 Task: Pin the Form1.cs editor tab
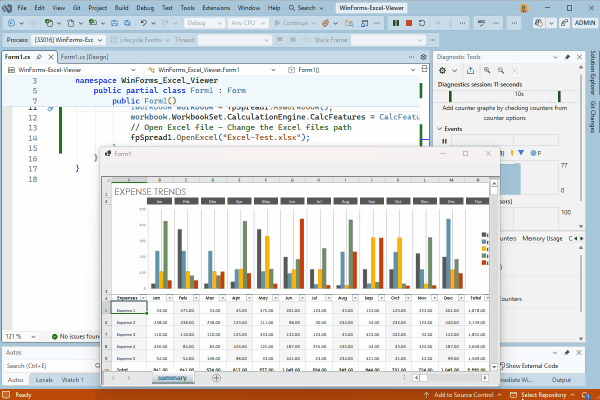click(x=39, y=57)
